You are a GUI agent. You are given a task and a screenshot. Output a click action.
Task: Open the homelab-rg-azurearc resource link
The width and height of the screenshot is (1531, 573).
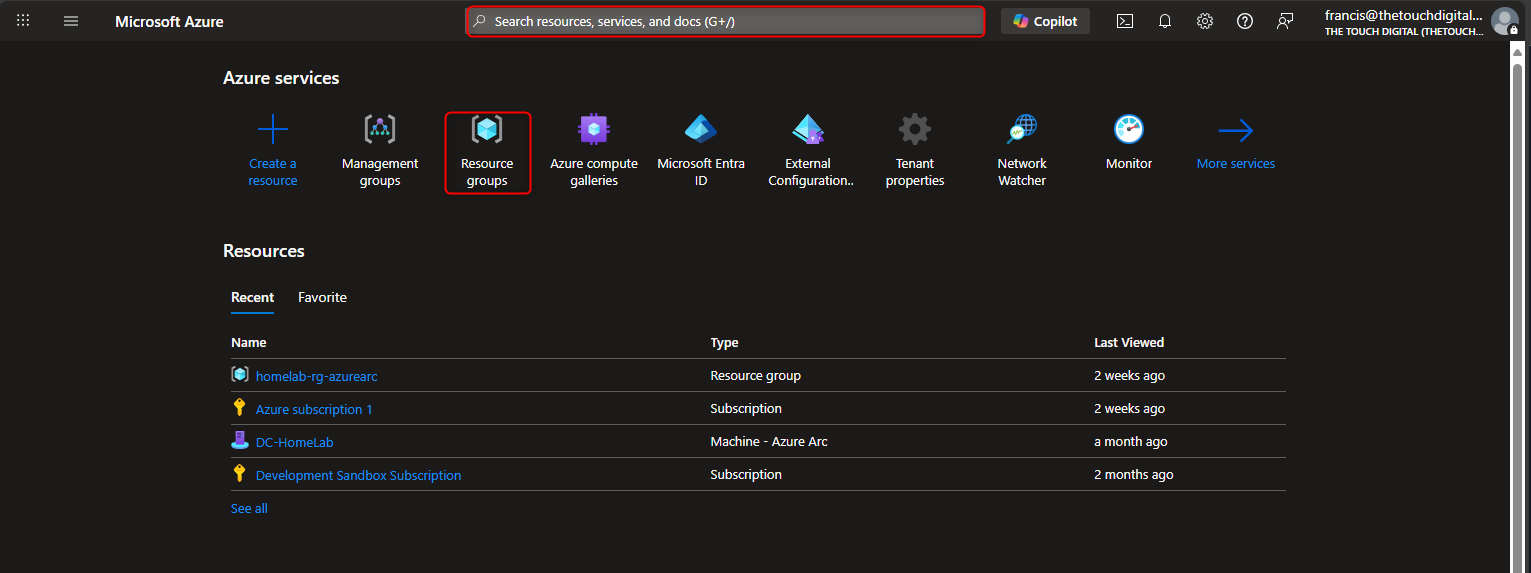coord(316,376)
